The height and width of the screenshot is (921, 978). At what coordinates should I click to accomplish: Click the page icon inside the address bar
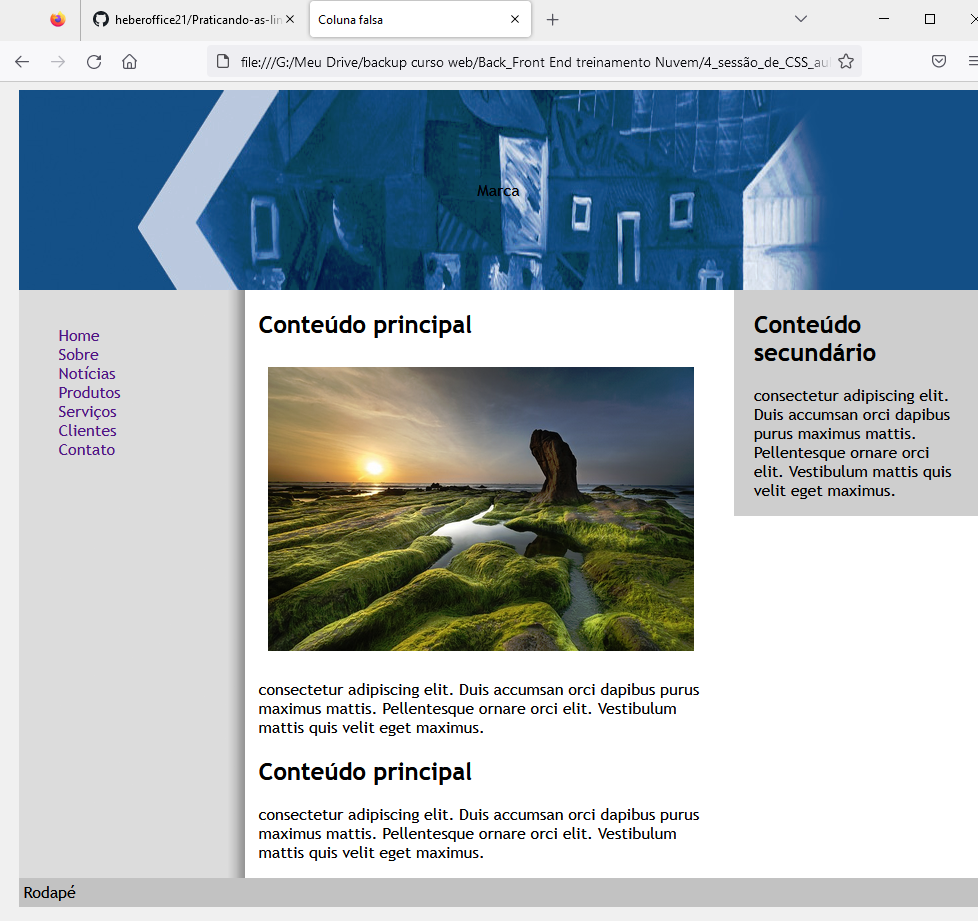(221, 61)
